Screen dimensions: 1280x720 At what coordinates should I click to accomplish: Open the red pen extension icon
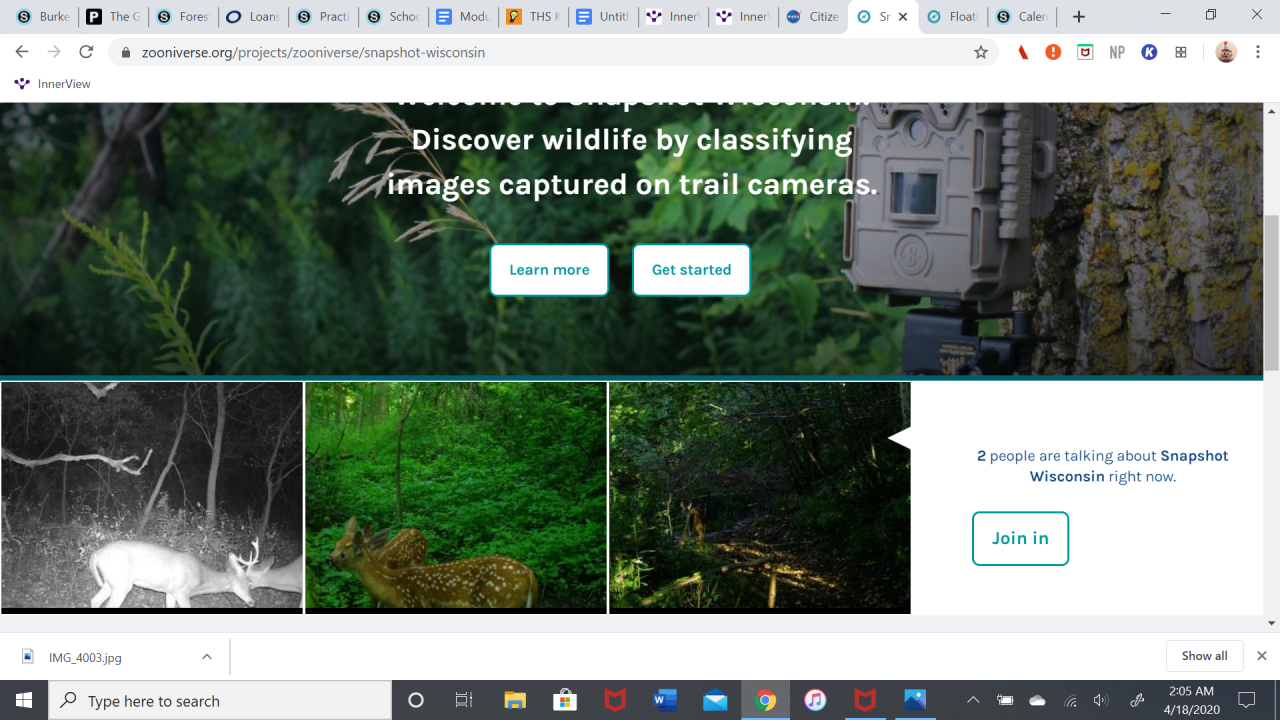(x=1022, y=52)
